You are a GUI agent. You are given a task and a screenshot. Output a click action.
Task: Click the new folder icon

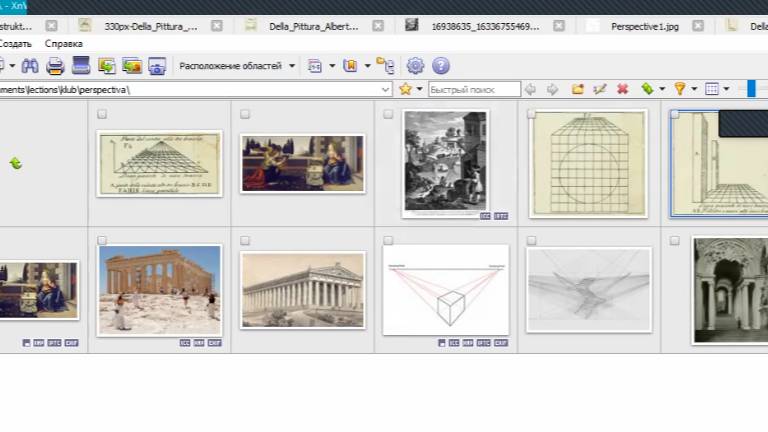[x=577, y=89]
